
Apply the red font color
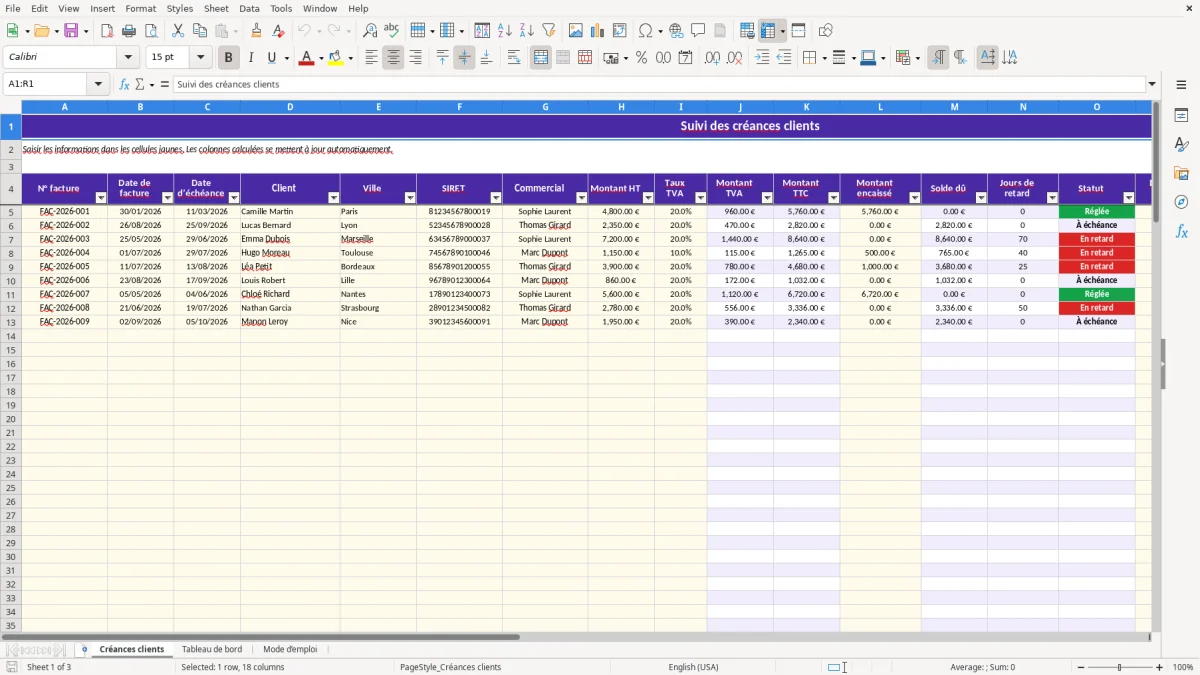[306, 58]
